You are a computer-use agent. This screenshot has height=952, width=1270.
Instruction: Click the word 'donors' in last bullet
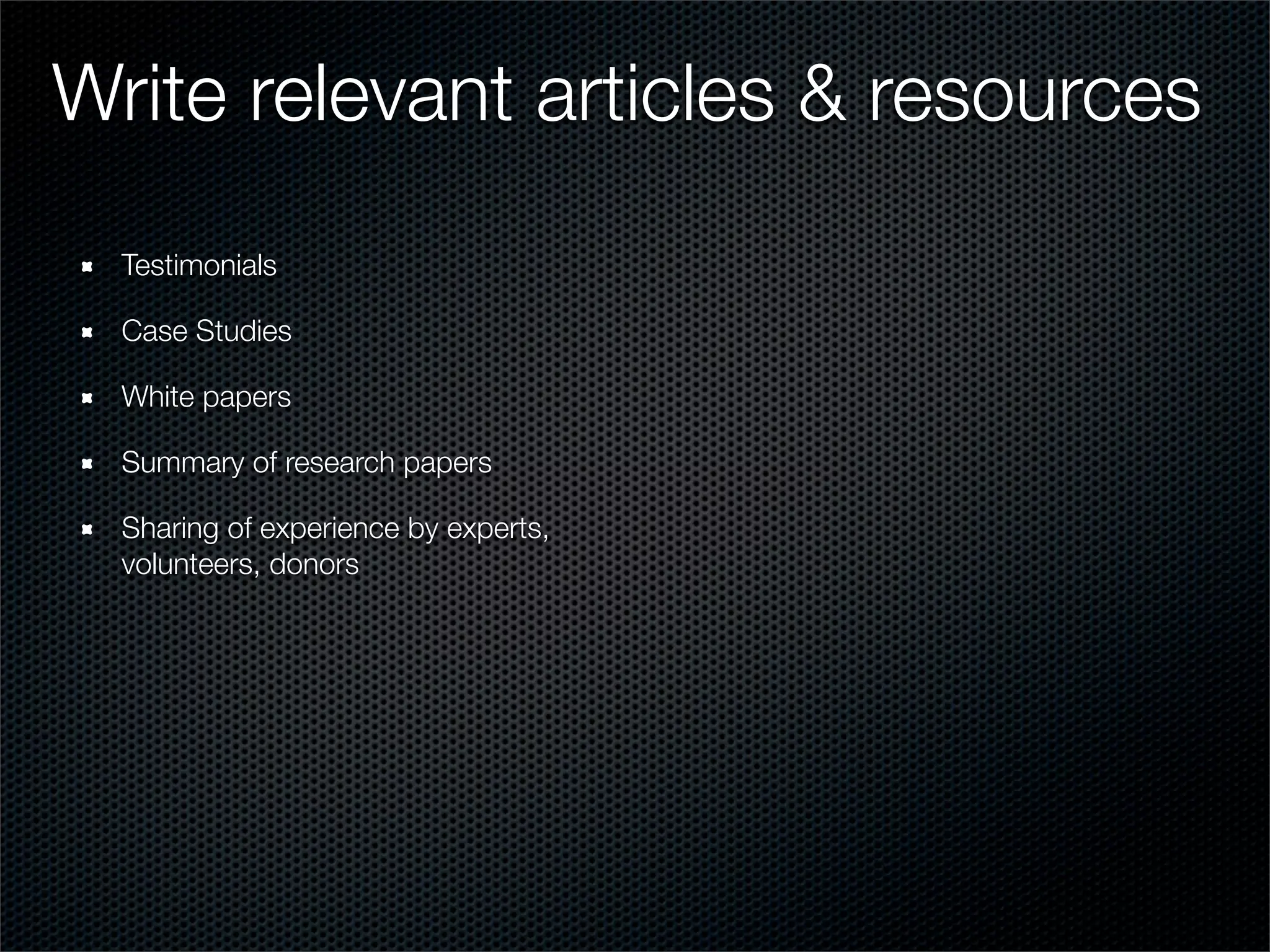click(x=314, y=565)
